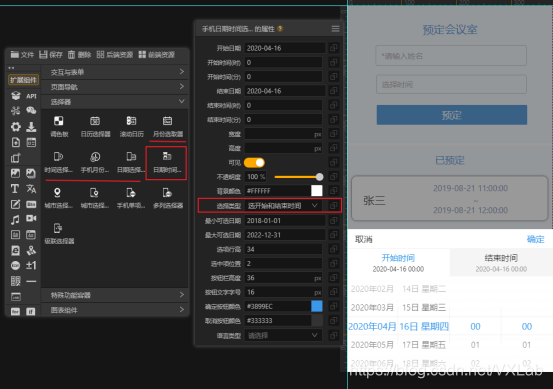Click 删除 delete in the toolbar
The width and height of the screenshot is (553, 389).
coord(79,55)
